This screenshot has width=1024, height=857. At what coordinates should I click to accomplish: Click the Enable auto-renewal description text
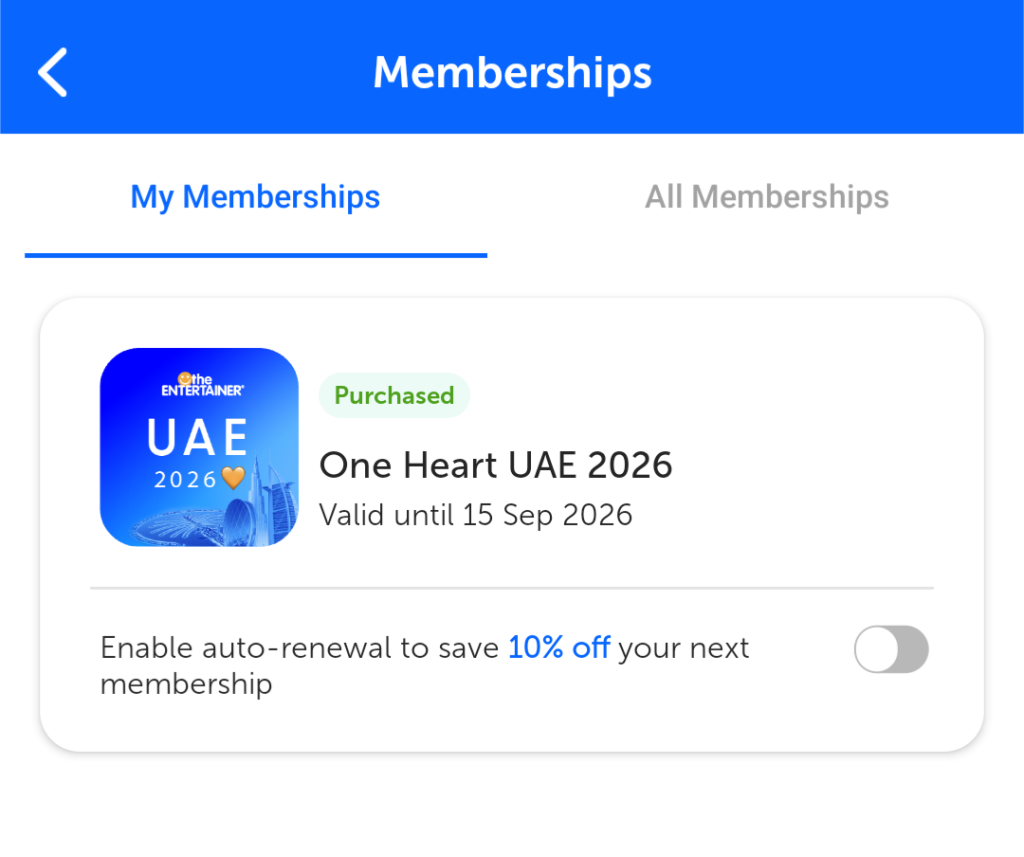[x=300, y=648]
